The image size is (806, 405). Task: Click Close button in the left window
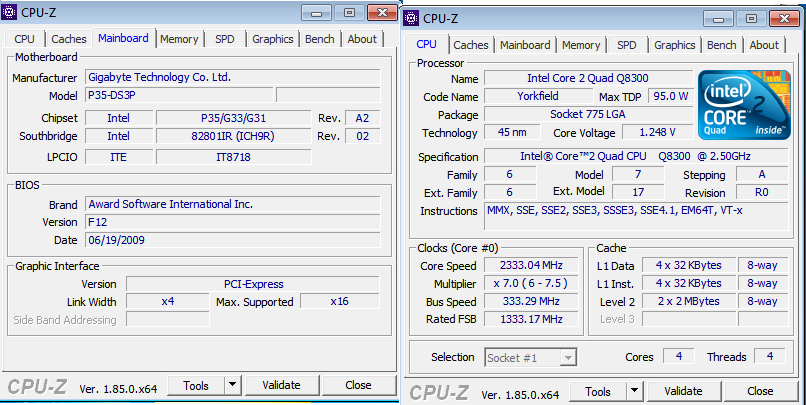pos(358,385)
